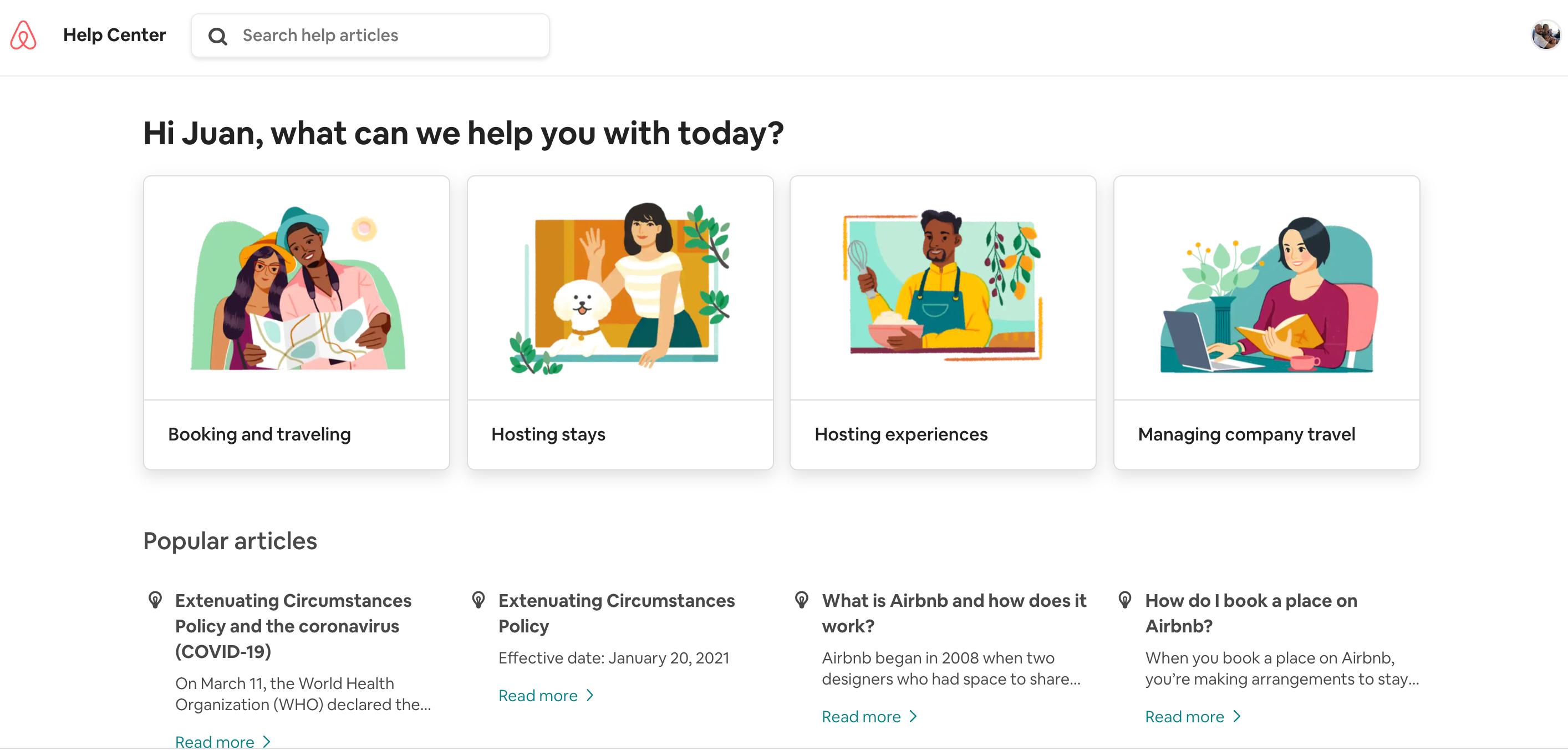Click into the Search help articles field

pos(390,36)
